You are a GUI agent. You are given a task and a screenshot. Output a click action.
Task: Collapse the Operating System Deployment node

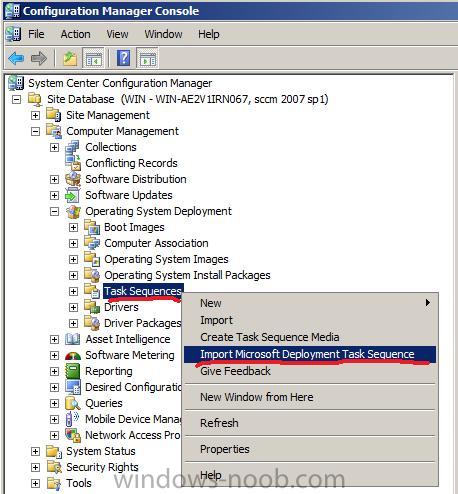[54, 211]
